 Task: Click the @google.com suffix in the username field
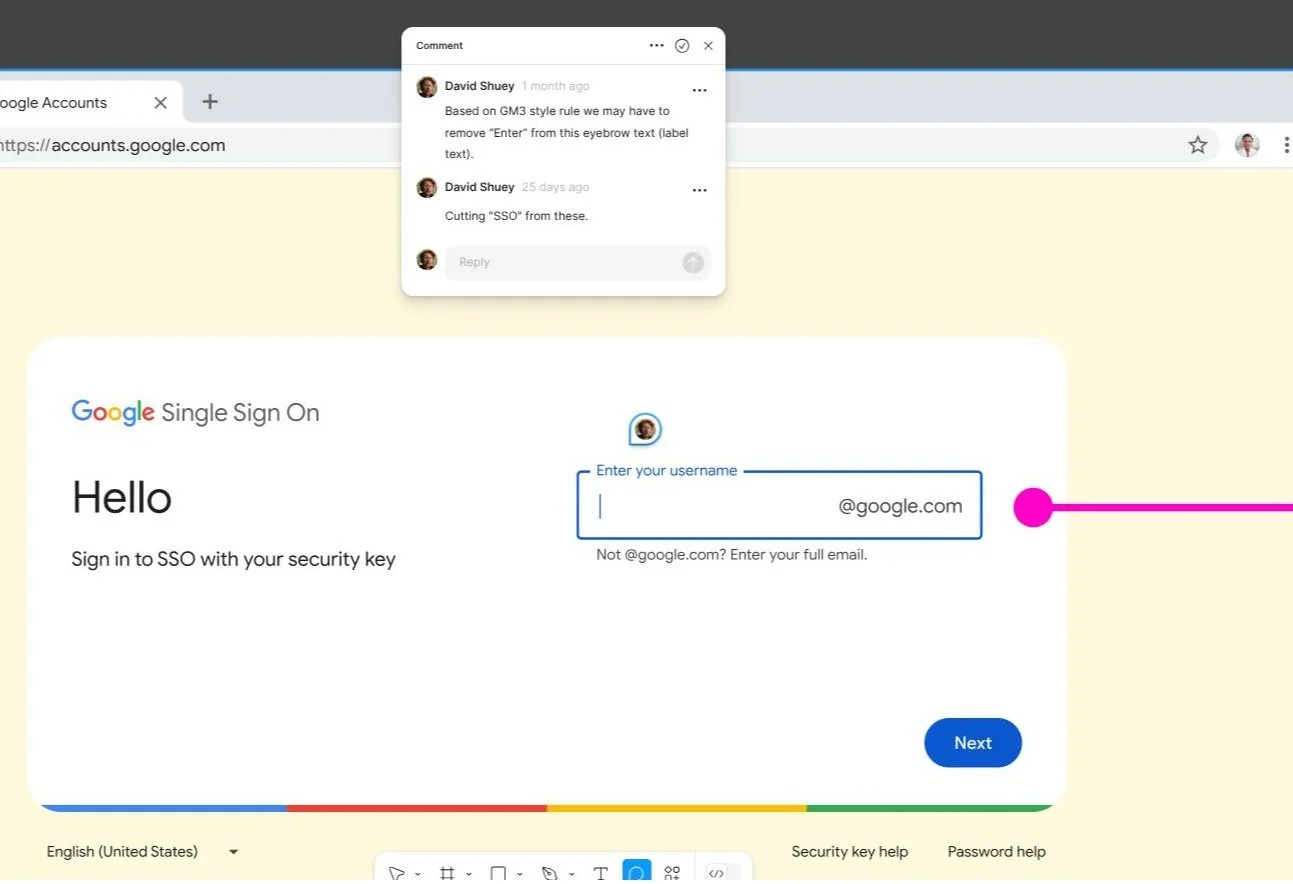coord(900,506)
